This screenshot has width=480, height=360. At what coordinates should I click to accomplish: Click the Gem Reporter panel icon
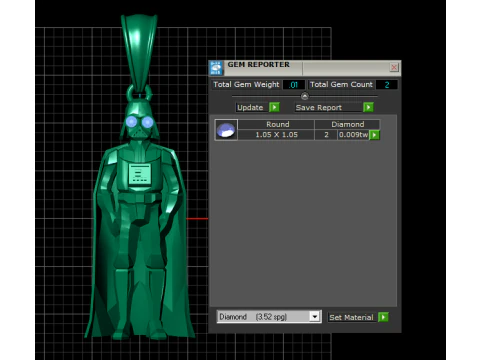pyautogui.click(x=216, y=68)
